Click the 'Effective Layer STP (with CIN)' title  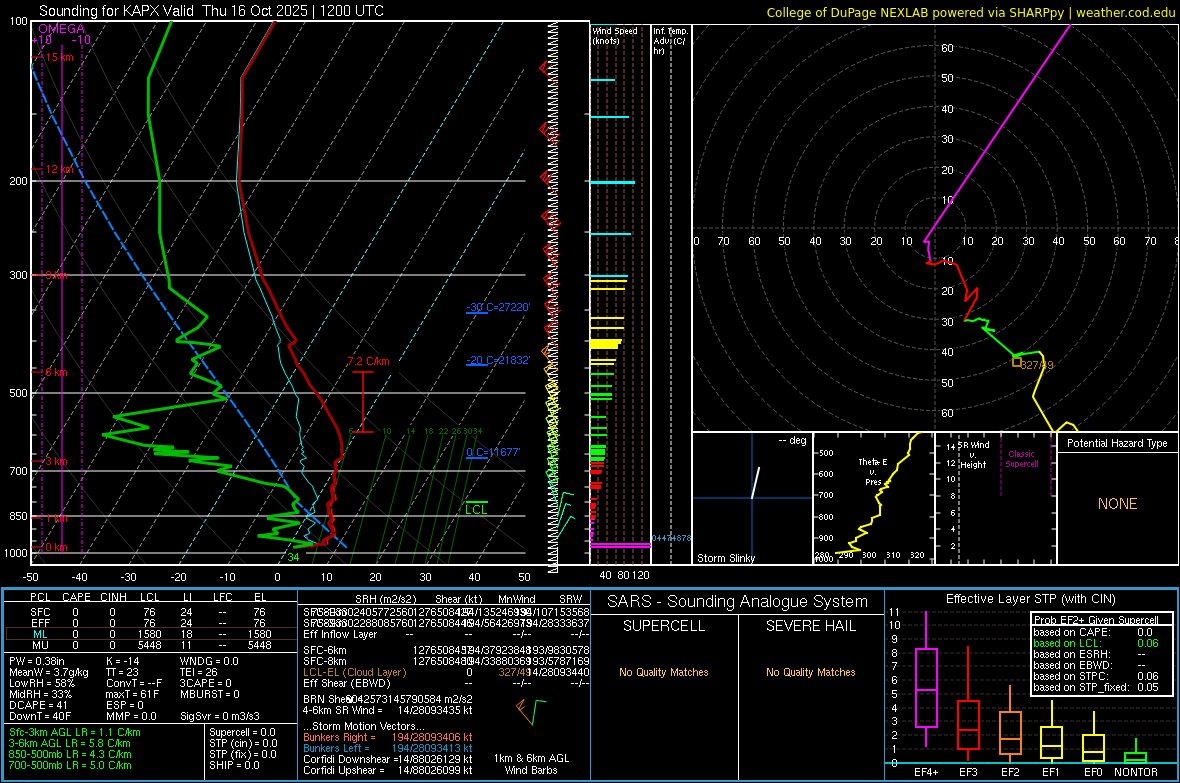1031,599
